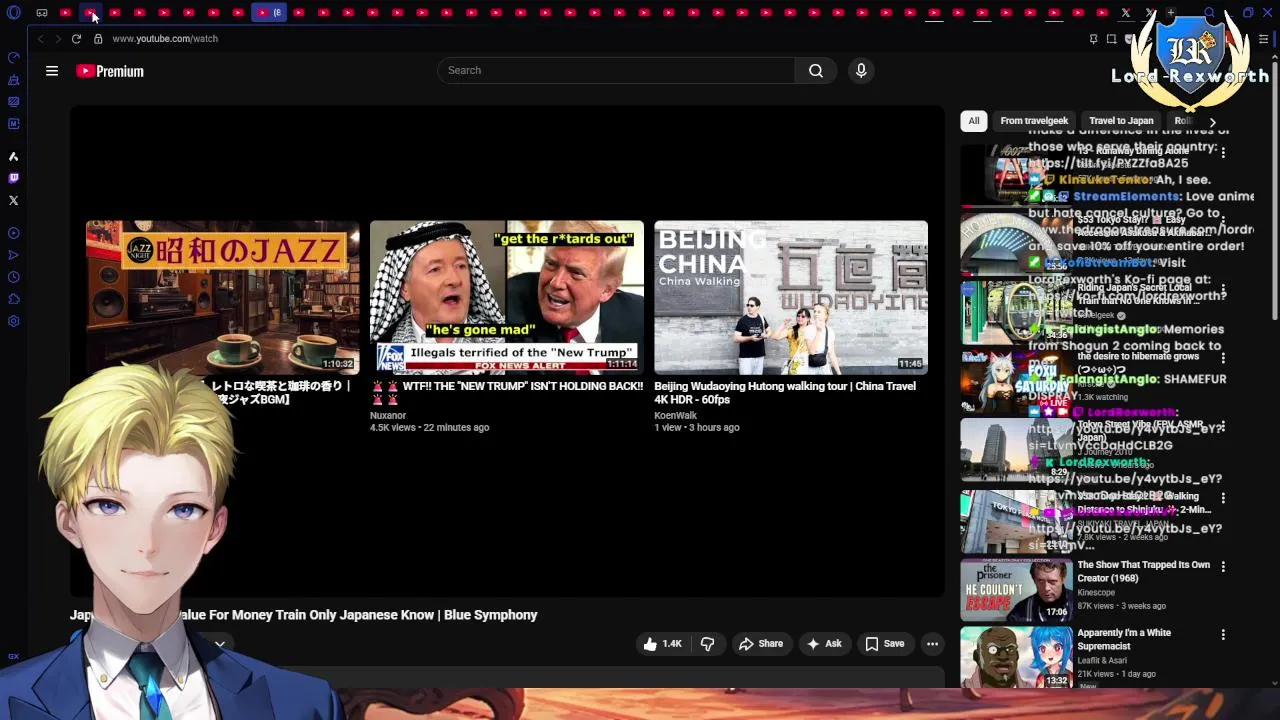Screen dimensions: 1280x720
Task: Click the Ask button
Action: (824, 644)
